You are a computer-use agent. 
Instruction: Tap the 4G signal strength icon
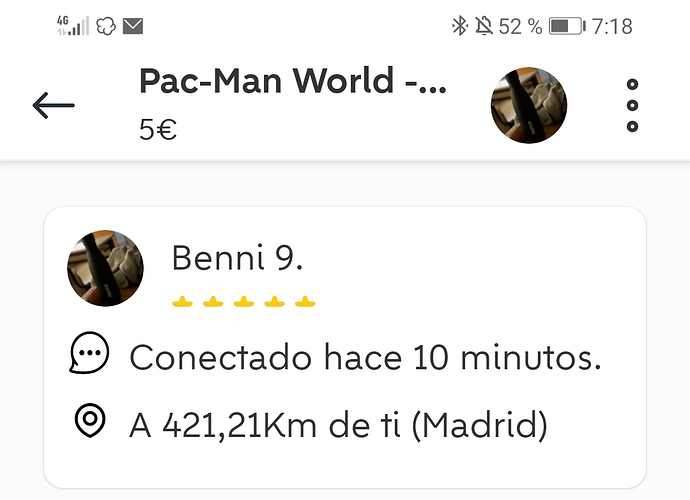coord(72,26)
